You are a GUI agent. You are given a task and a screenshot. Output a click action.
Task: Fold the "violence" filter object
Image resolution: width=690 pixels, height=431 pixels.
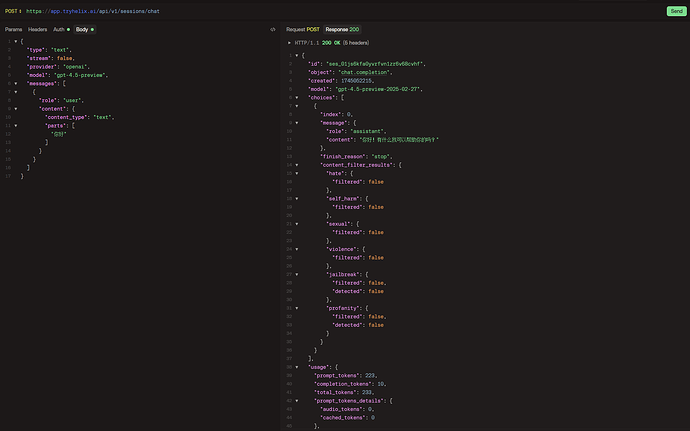tap(297, 249)
